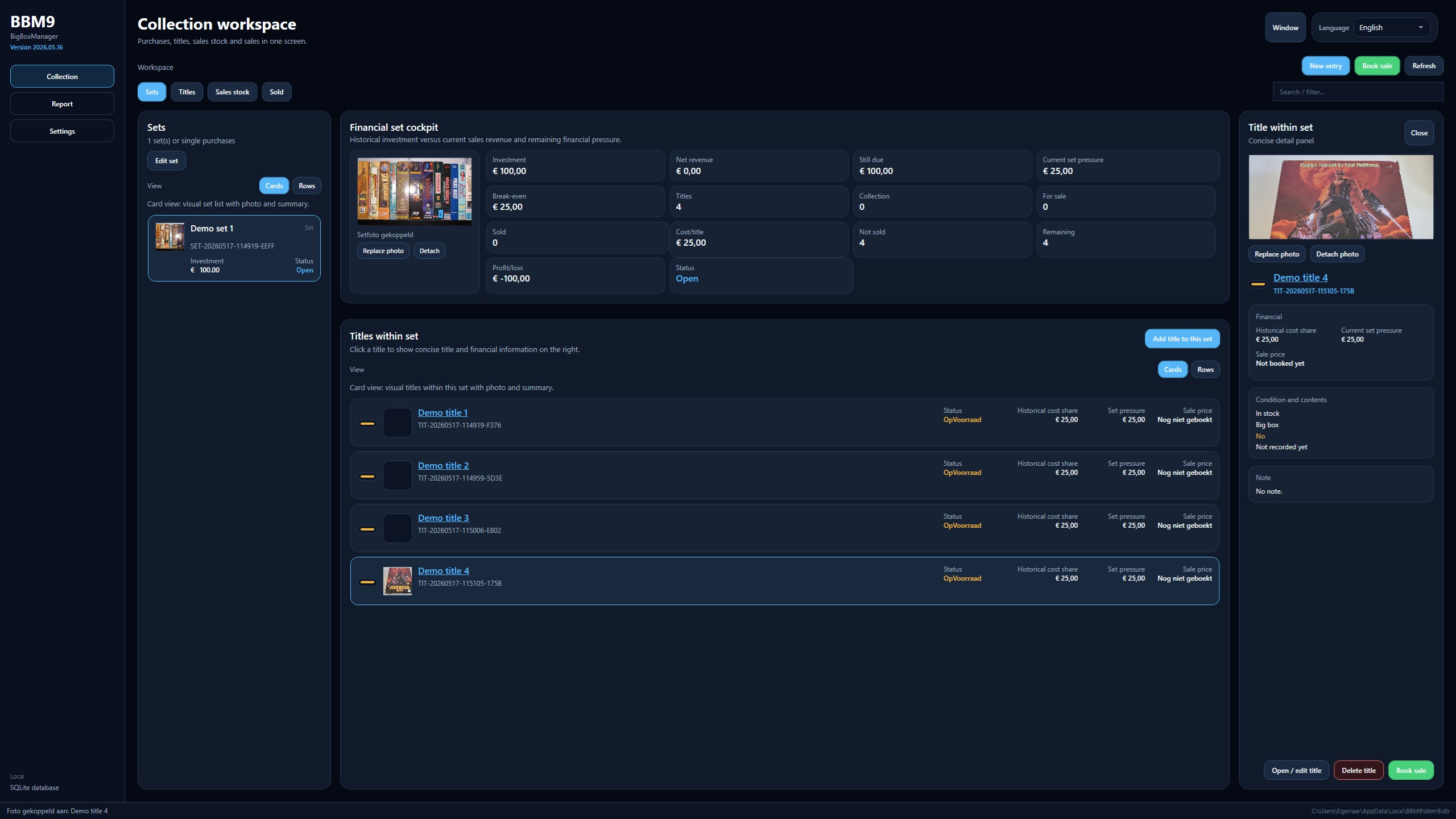Screen dimensions: 1456x819
Task: Click yellow indicator in Title within set panel
Action: tap(1258, 284)
